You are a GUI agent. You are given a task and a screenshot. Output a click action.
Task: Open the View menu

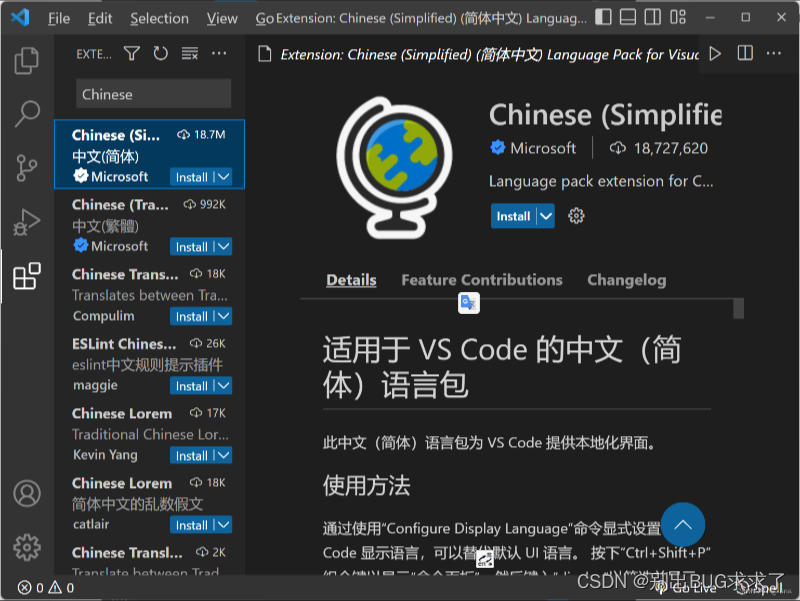[x=222, y=18]
